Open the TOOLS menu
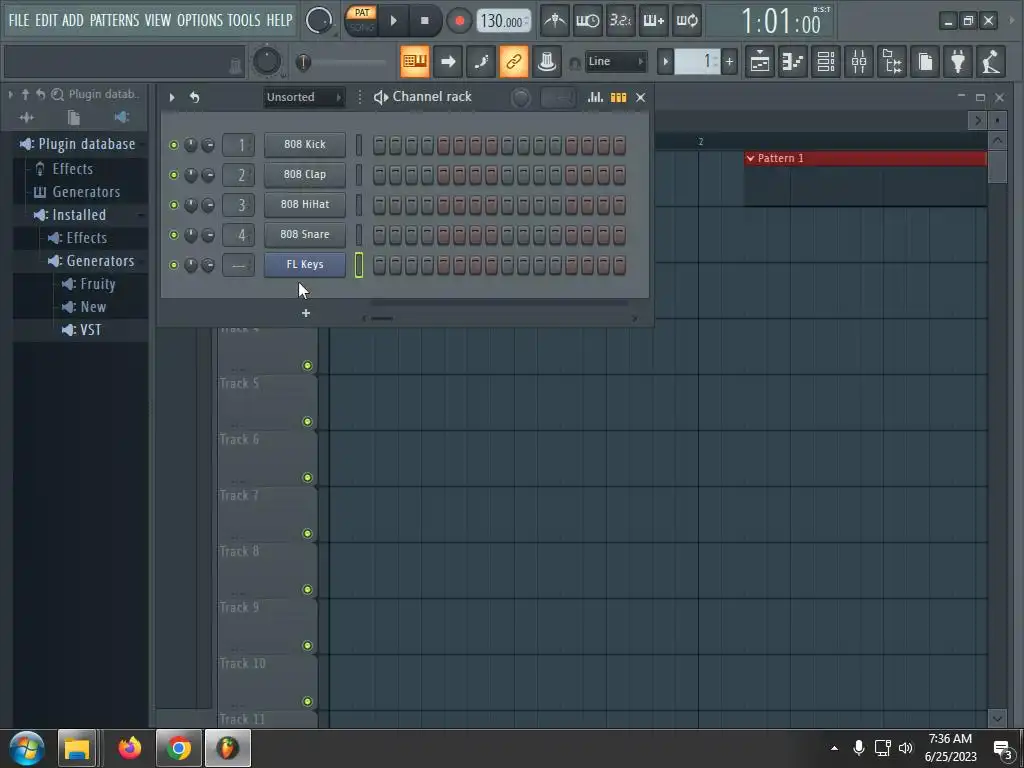 (x=244, y=20)
